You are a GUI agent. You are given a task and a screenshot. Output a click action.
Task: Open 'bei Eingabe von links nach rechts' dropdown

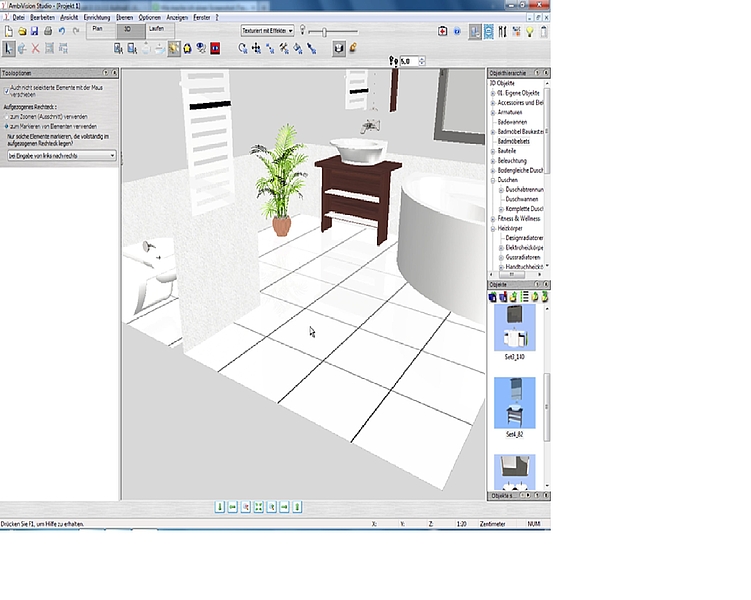62,156
